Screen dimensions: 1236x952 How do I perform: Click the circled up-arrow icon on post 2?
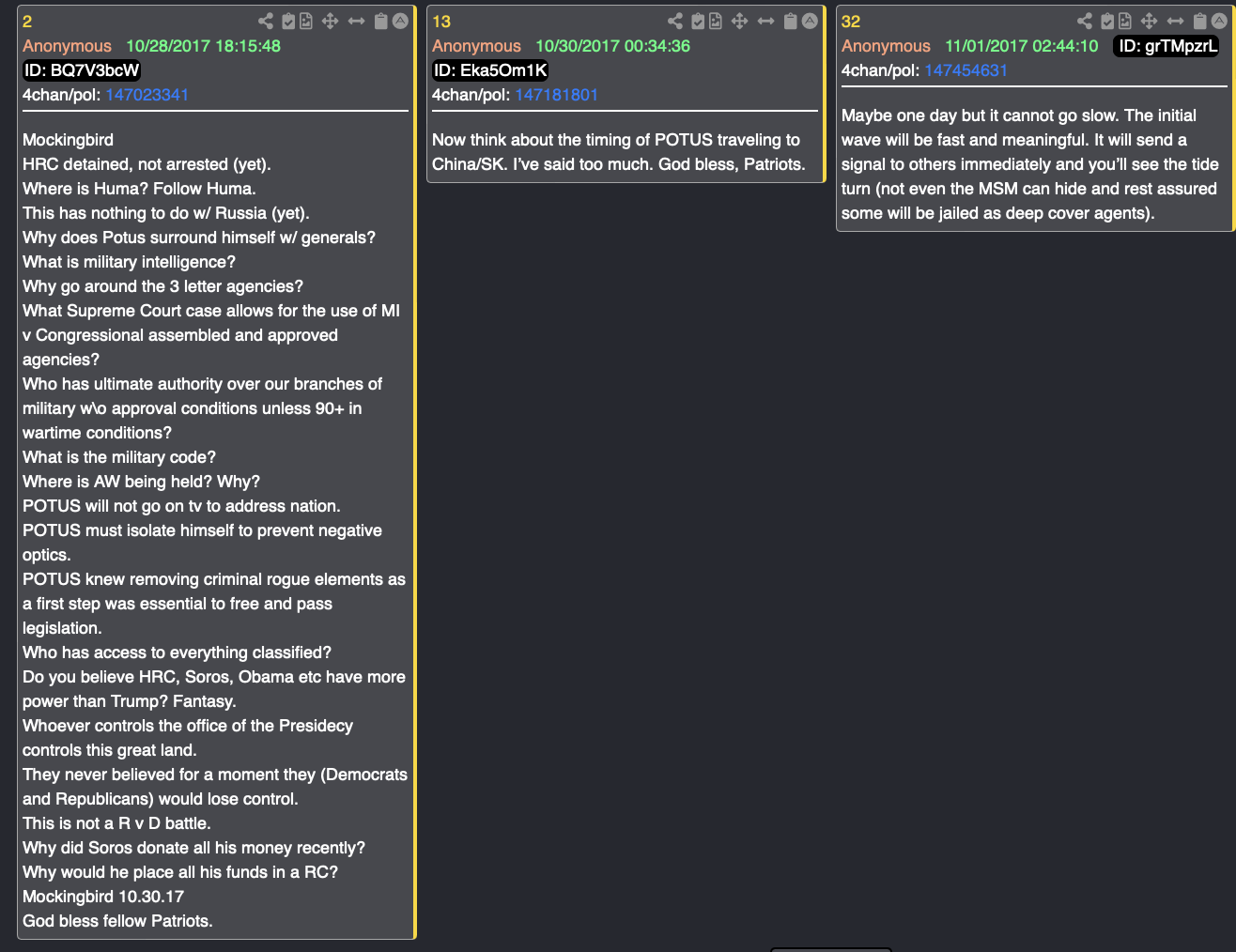[400, 21]
